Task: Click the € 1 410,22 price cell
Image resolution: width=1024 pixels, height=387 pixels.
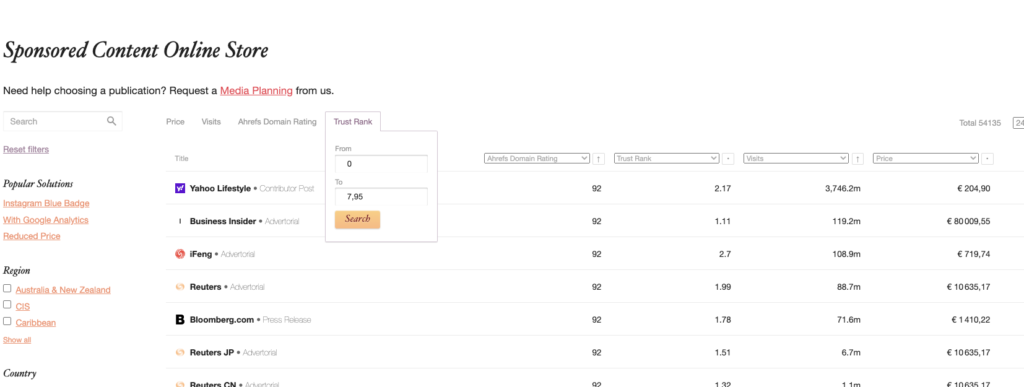Action: coord(971,320)
